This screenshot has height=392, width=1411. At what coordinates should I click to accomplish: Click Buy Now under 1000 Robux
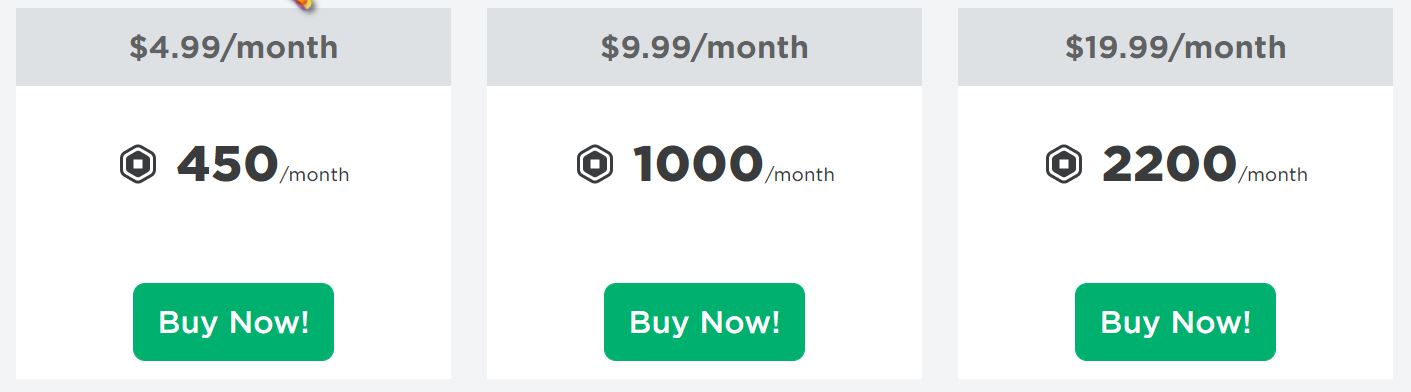click(704, 322)
